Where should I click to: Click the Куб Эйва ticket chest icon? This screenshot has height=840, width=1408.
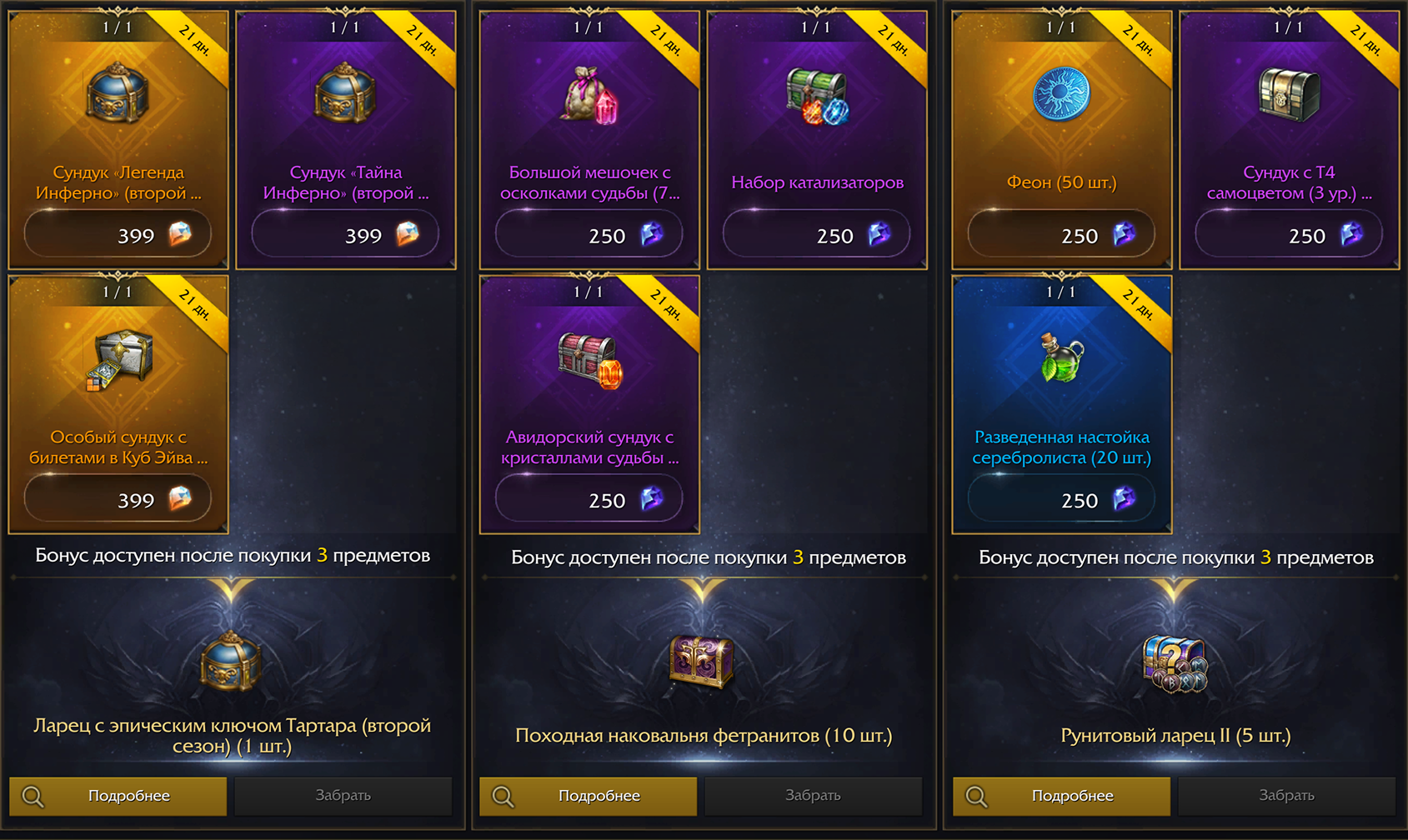[x=119, y=360]
